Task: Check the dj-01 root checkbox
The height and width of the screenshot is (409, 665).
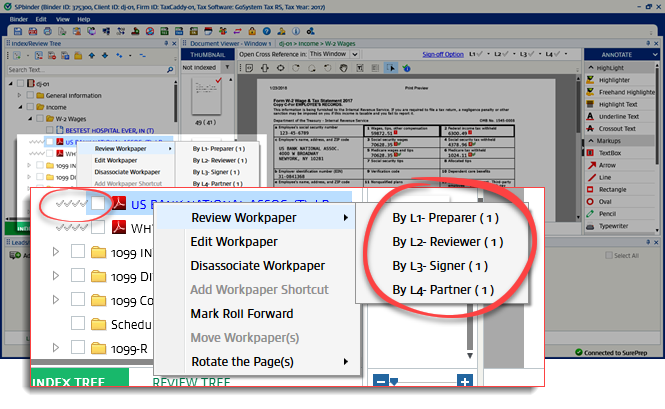Action: [20, 84]
